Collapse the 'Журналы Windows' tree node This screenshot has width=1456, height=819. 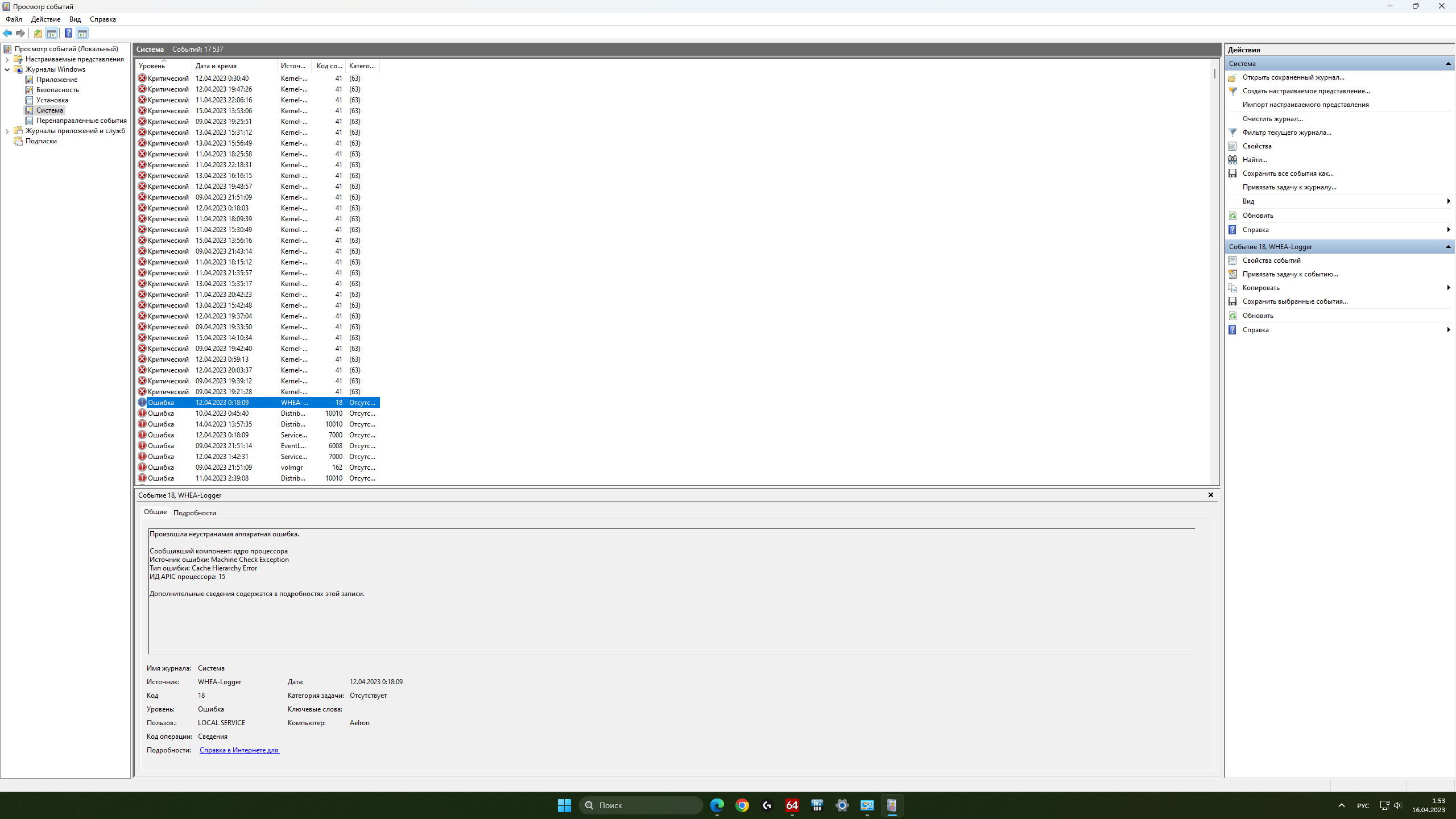(x=7, y=69)
